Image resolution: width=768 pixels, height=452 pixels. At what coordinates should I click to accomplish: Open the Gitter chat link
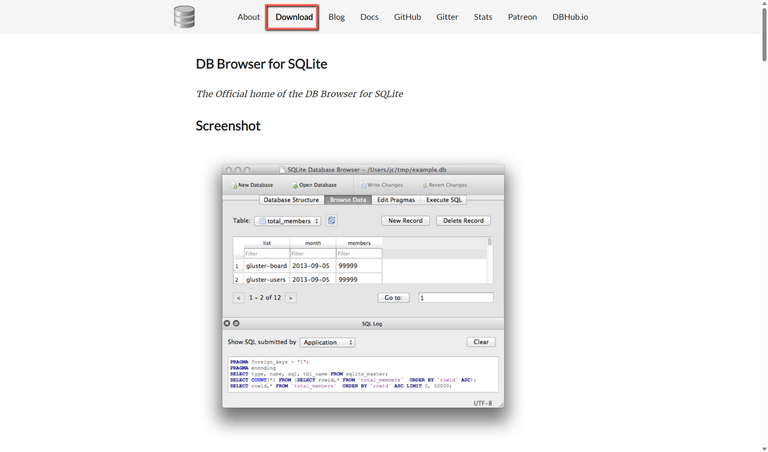[447, 17]
